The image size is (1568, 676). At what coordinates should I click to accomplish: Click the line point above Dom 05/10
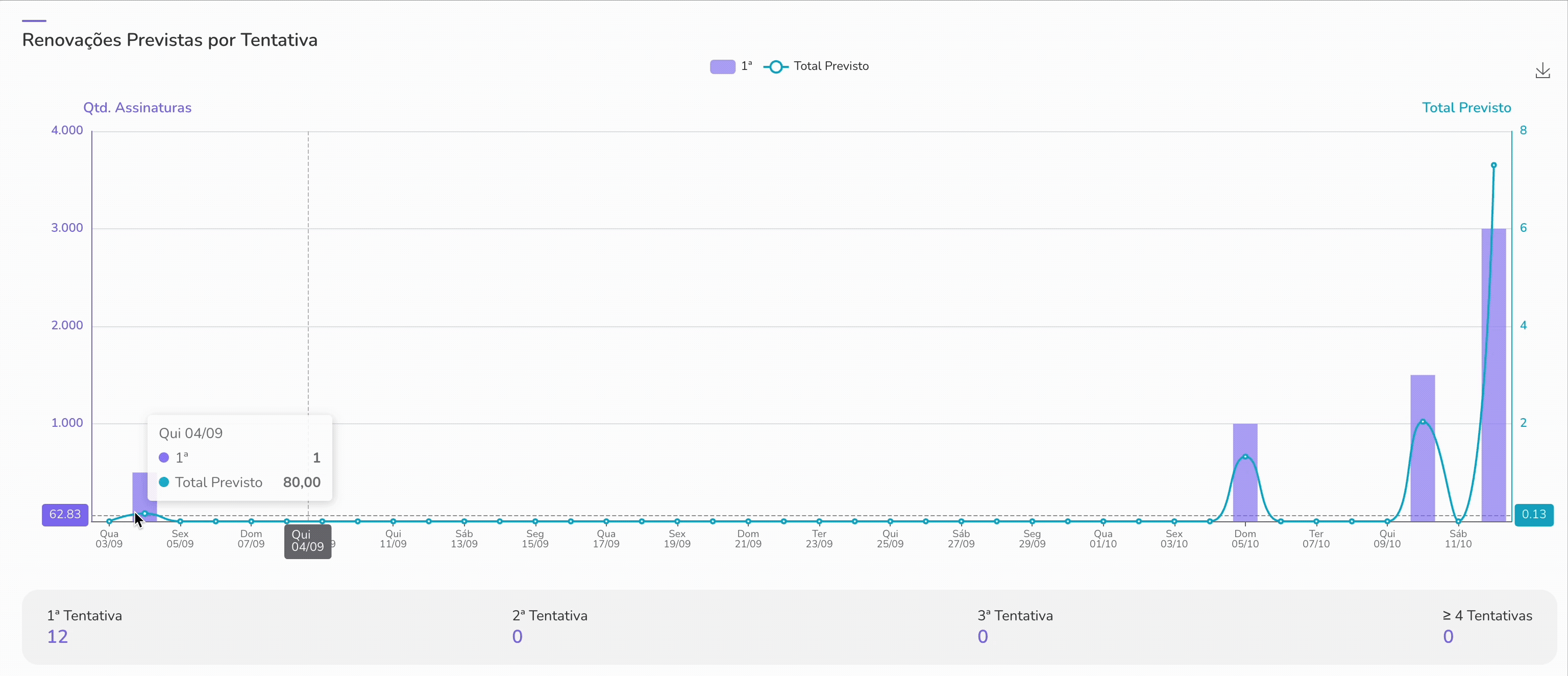pyautogui.click(x=1245, y=456)
